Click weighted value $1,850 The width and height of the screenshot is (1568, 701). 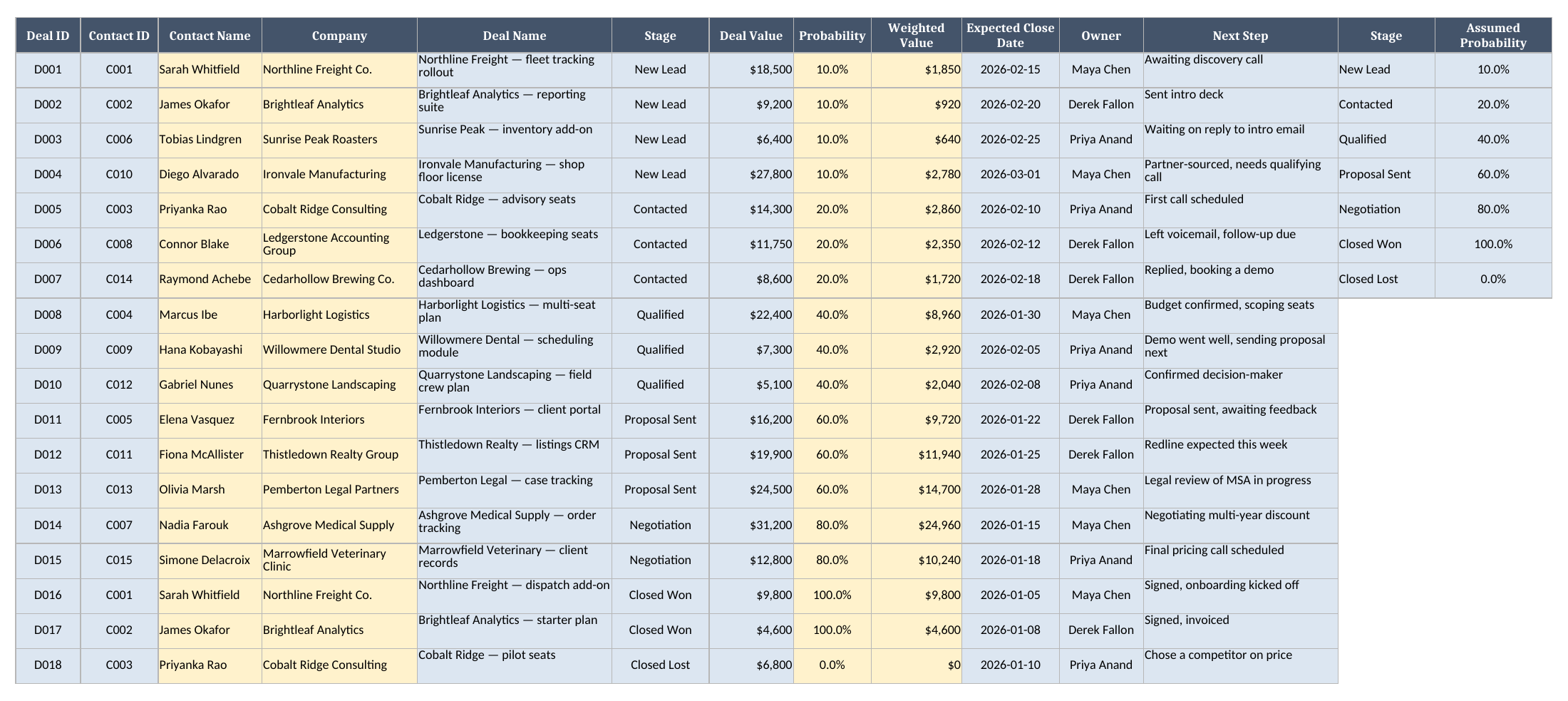pos(916,70)
